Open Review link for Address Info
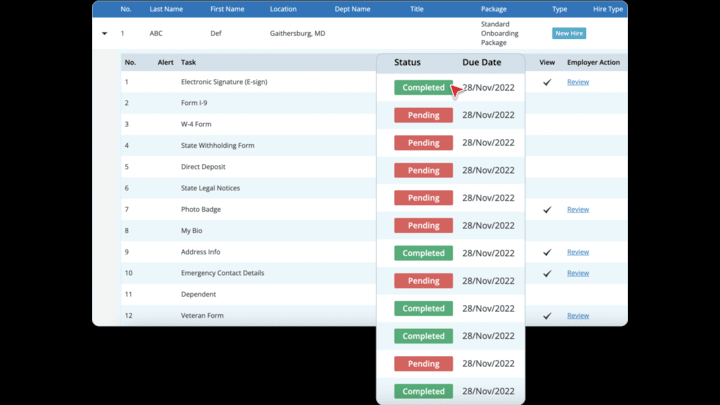720x405 pixels. [x=577, y=252]
